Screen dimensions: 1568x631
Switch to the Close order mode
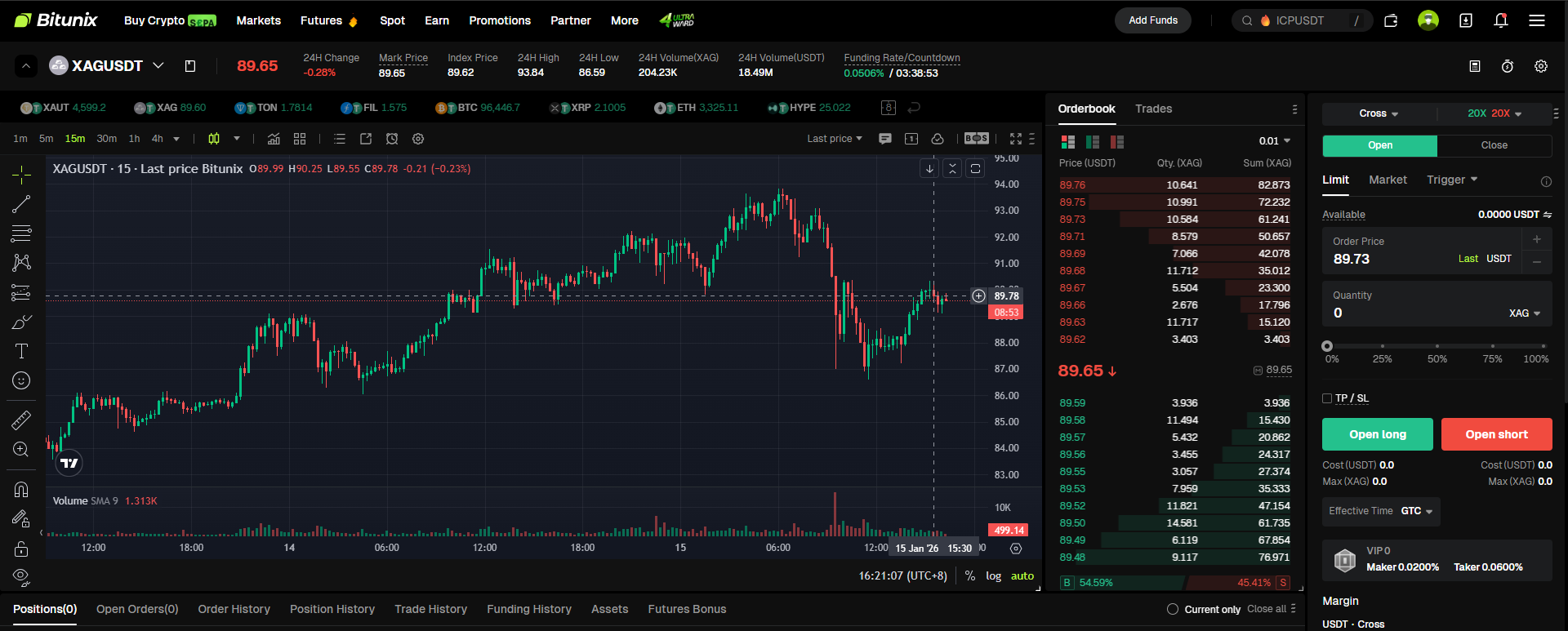tap(1494, 145)
